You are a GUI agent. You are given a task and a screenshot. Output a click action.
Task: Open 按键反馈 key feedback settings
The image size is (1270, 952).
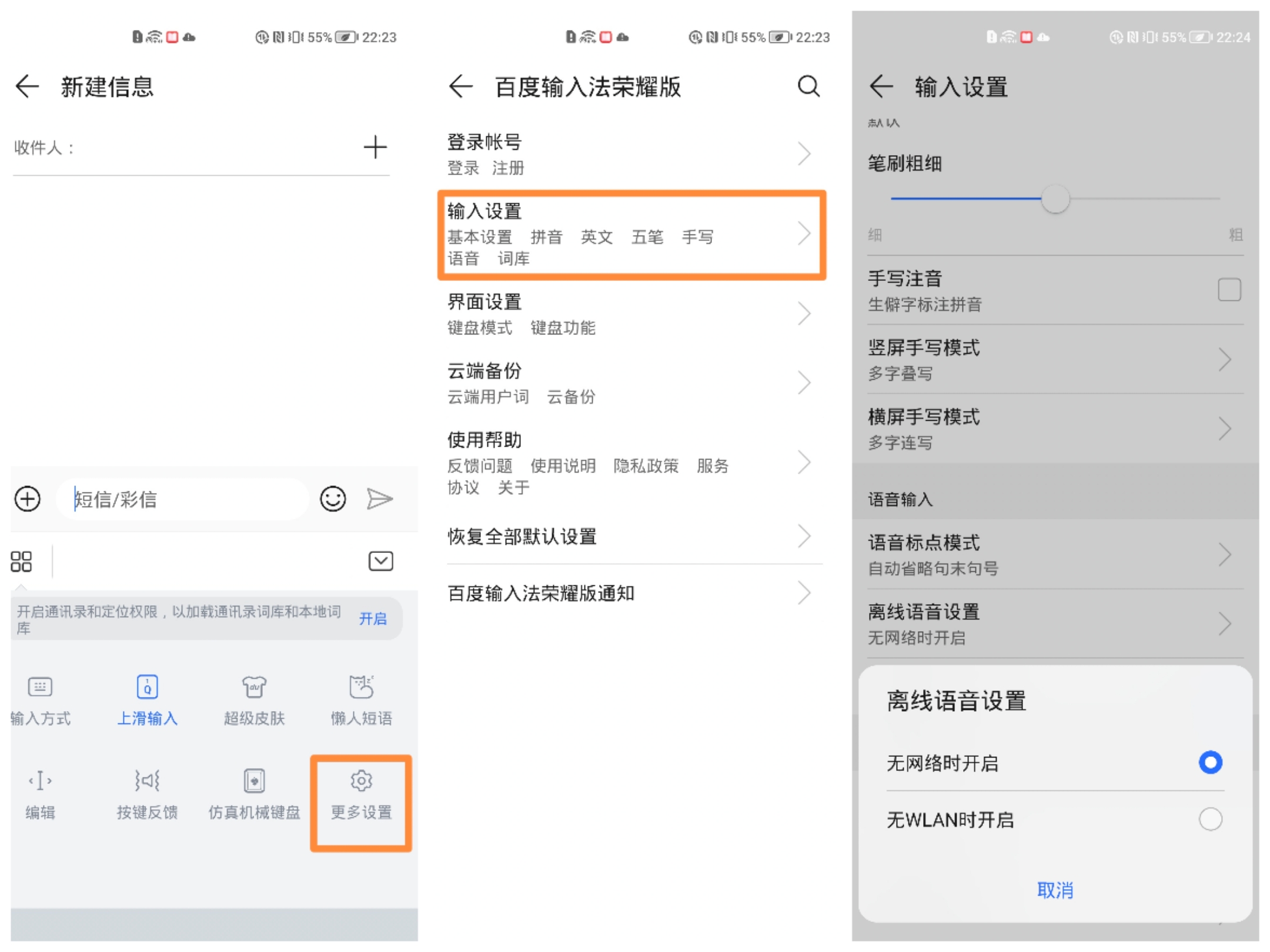tap(147, 795)
